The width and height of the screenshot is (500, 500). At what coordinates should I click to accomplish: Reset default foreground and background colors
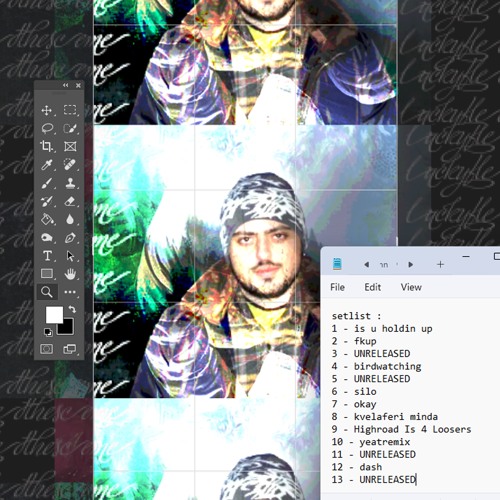(48, 332)
